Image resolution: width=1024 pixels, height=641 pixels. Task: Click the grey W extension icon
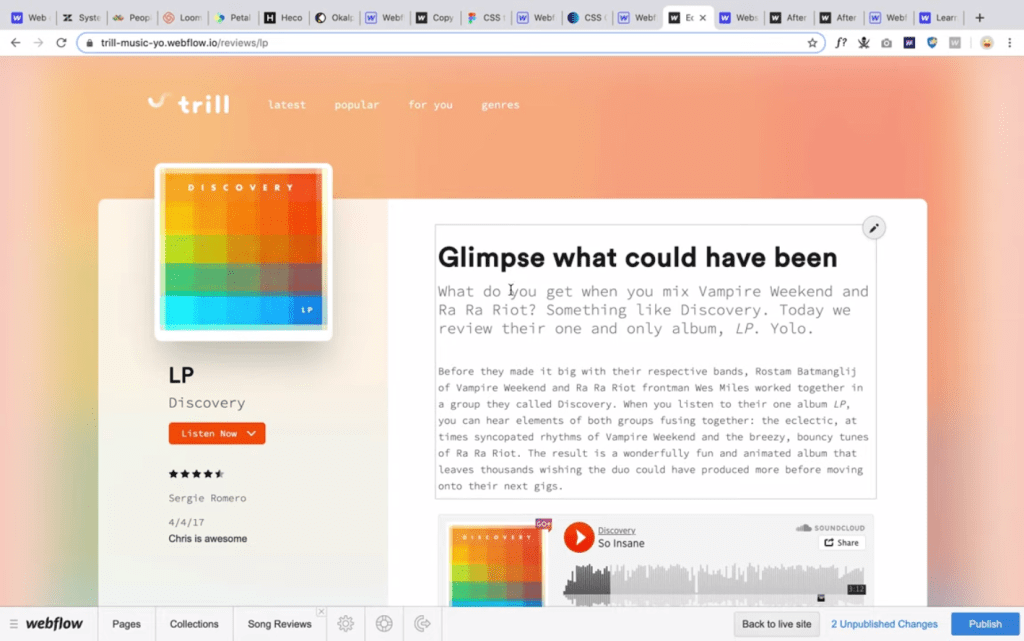coord(955,43)
